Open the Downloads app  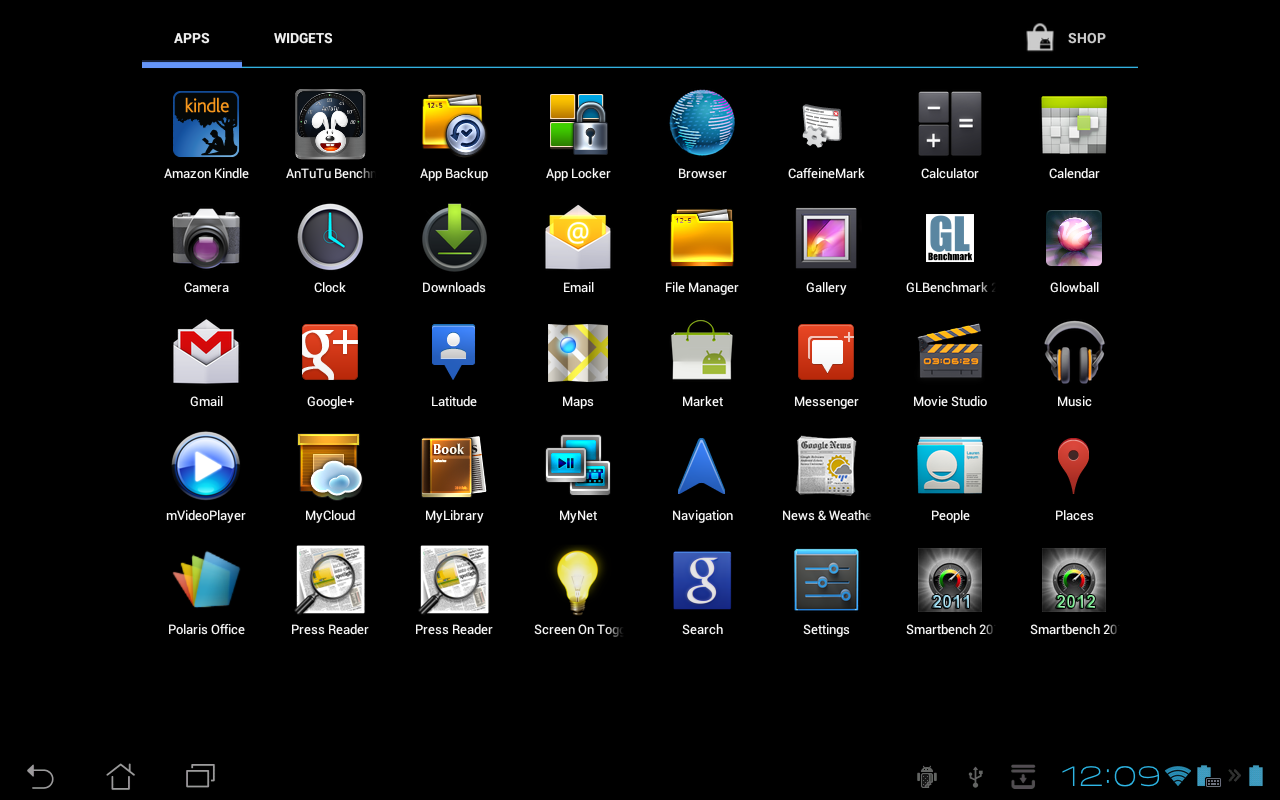pyautogui.click(x=454, y=238)
